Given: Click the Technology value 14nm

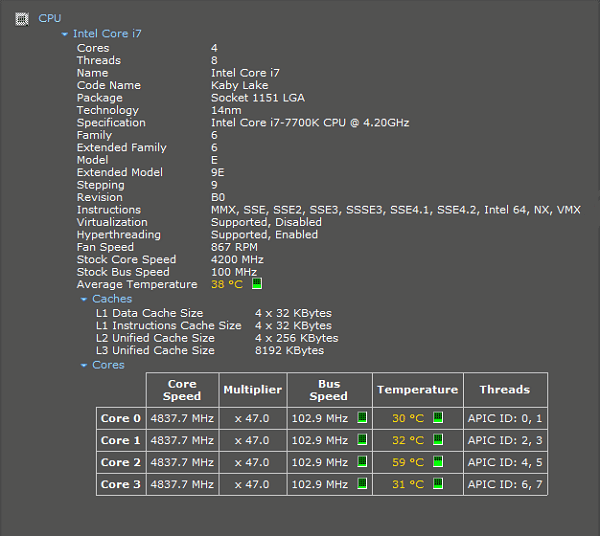Looking at the screenshot, I should [x=226, y=110].
